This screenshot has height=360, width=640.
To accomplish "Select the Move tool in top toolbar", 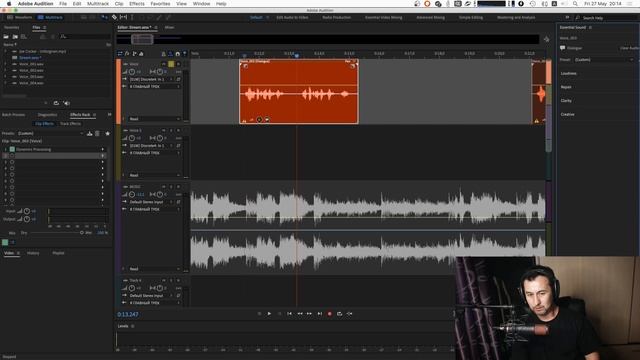I will [104, 18].
